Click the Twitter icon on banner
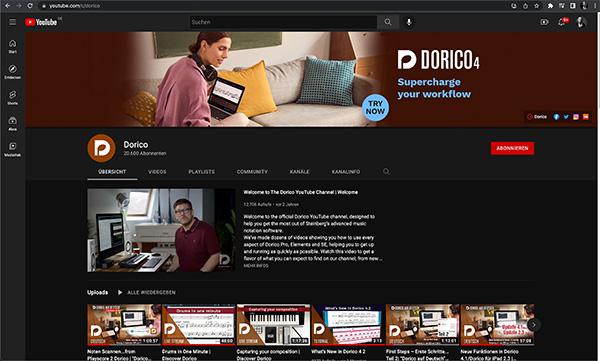This screenshot has width=600, height=361. pos(566,117)
